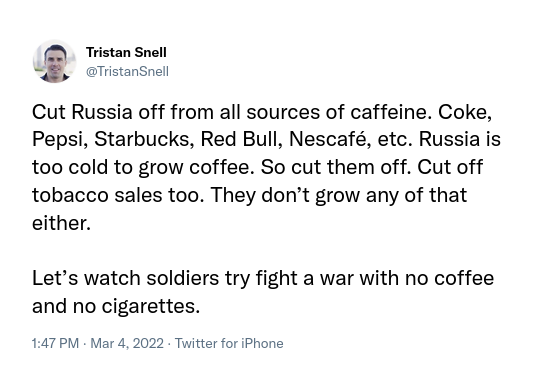Open Tristan Snell's profile picture
Viewport: 545px width, 386px height.
55,61
